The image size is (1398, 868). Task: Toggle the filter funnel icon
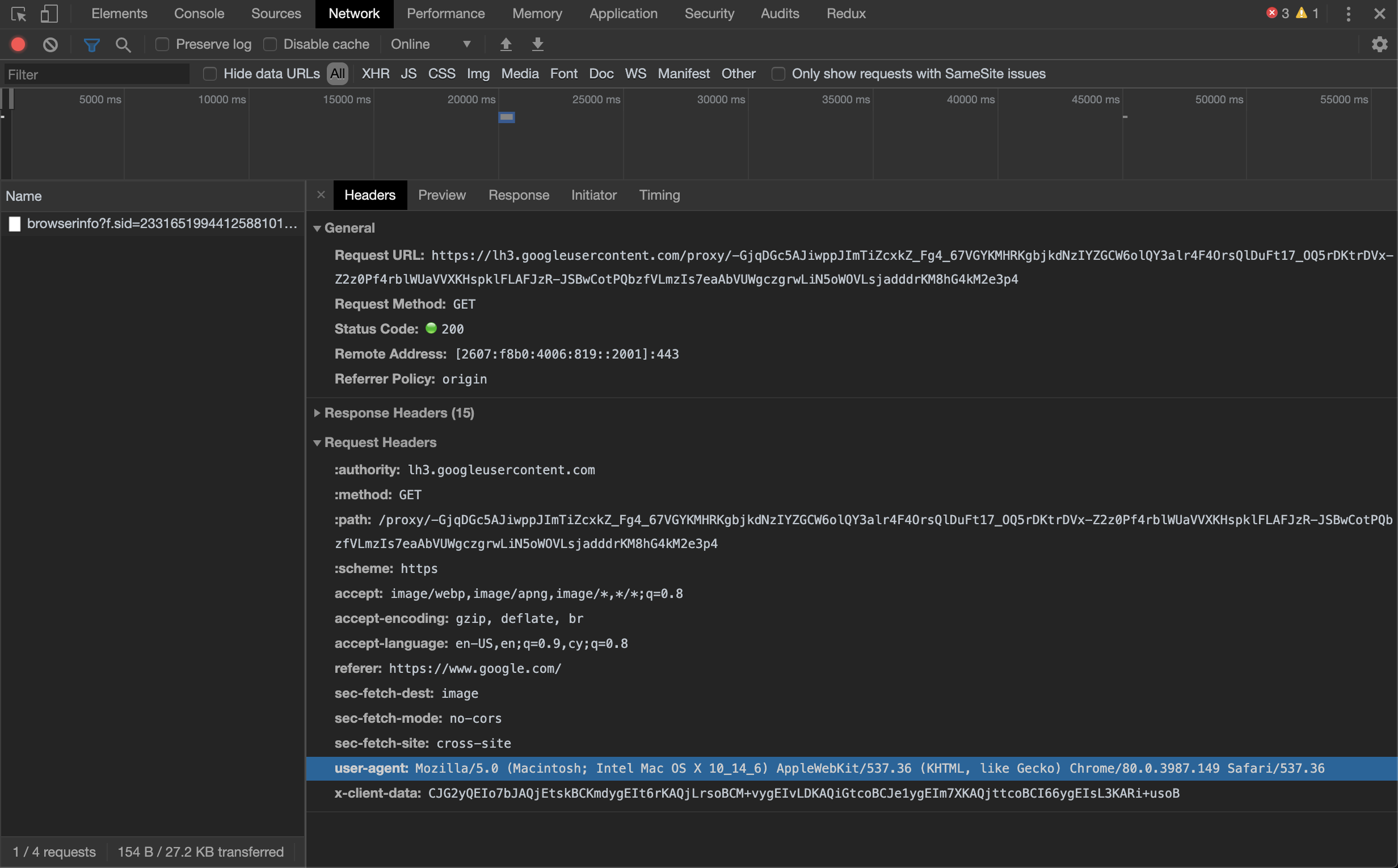(91, 44)
